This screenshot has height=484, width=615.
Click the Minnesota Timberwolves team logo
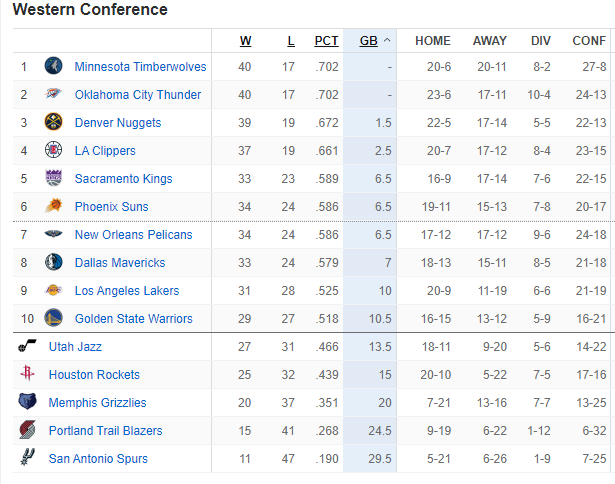(53, 67)
